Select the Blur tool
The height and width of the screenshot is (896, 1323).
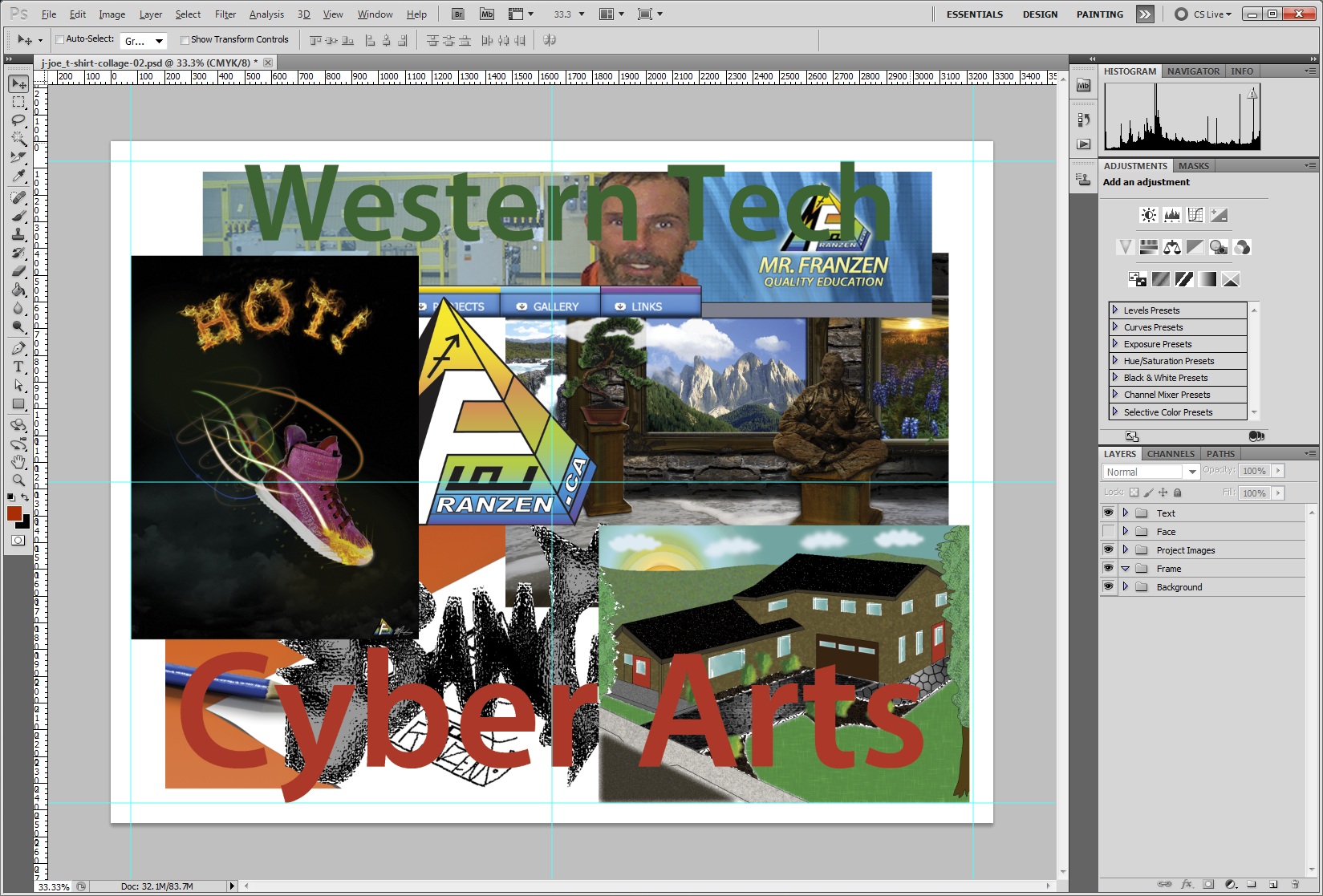(18, 308)
